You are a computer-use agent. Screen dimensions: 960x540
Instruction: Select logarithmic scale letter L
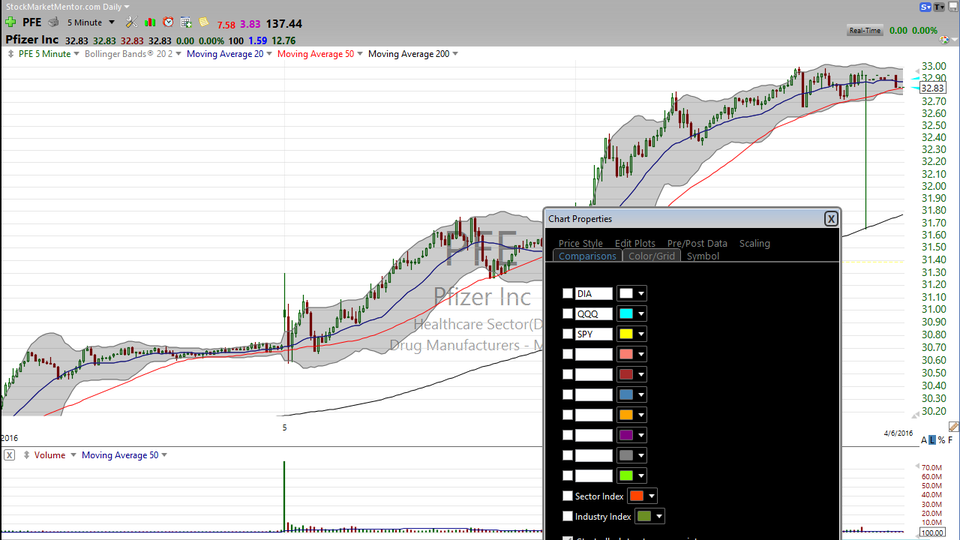(932, 440)
